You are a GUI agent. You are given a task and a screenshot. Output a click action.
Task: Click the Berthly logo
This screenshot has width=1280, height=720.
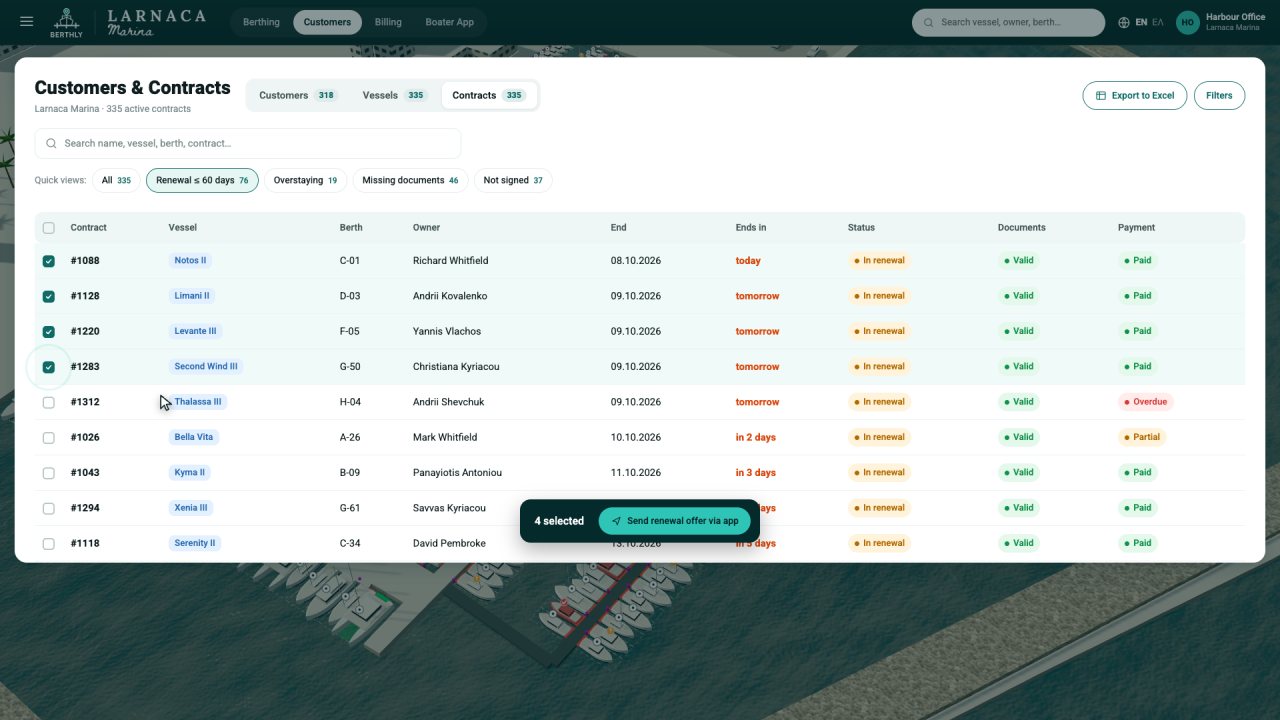point(67,22)
